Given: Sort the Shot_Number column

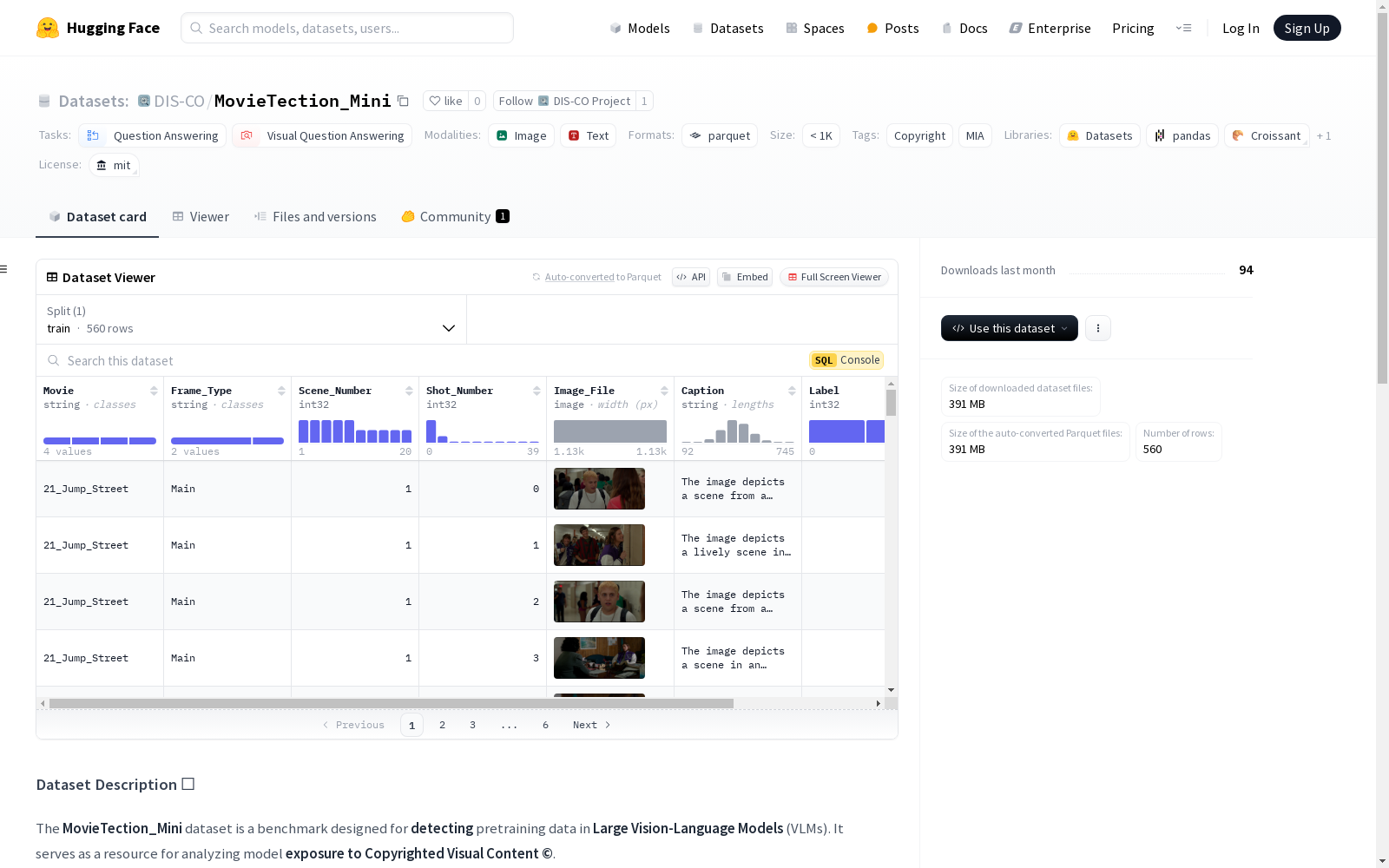Looking at the screenshot, I should tap(537, 391).
